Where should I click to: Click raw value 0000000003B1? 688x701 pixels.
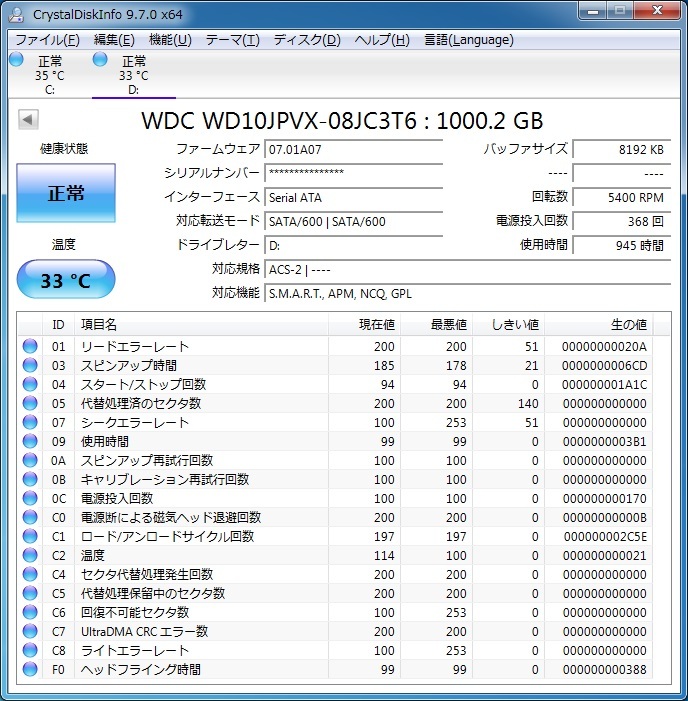point(604,442)
